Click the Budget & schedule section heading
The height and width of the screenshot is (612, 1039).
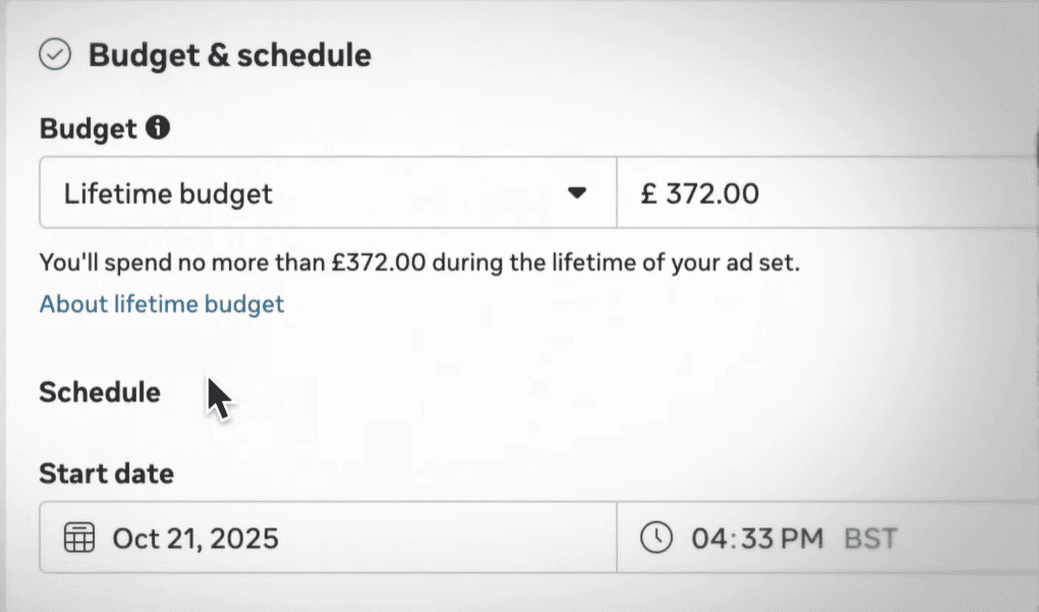(x=230, y=55)
